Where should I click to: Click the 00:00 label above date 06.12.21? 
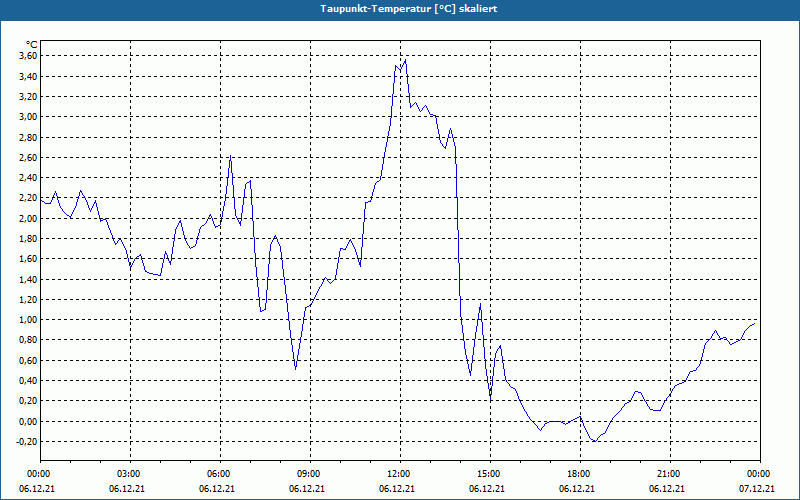tap(40, 474)
